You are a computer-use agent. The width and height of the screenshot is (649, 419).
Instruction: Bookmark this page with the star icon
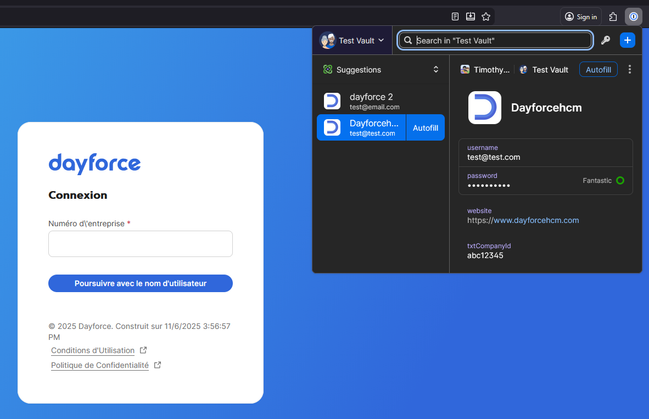tap(486, 17)
